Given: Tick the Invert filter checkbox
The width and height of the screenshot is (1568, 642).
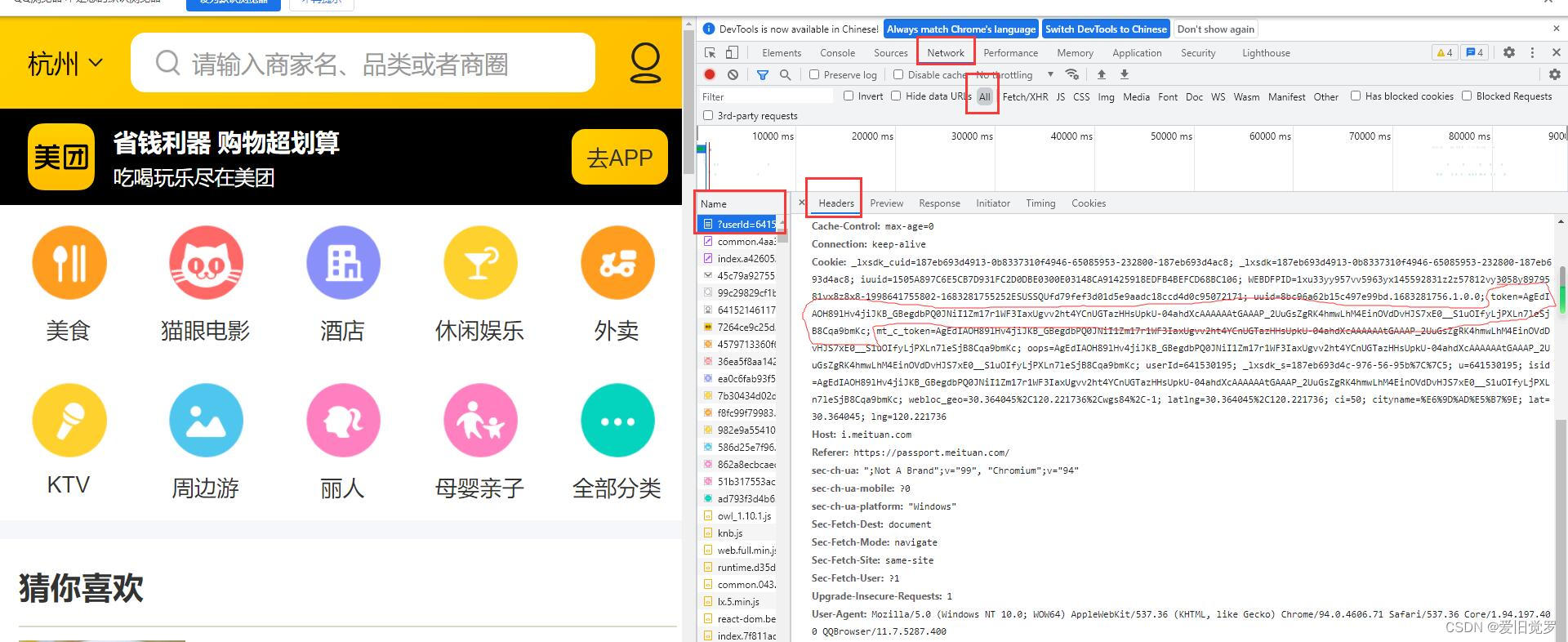Looking at the screenshot, I should click(x=849, y=96).
